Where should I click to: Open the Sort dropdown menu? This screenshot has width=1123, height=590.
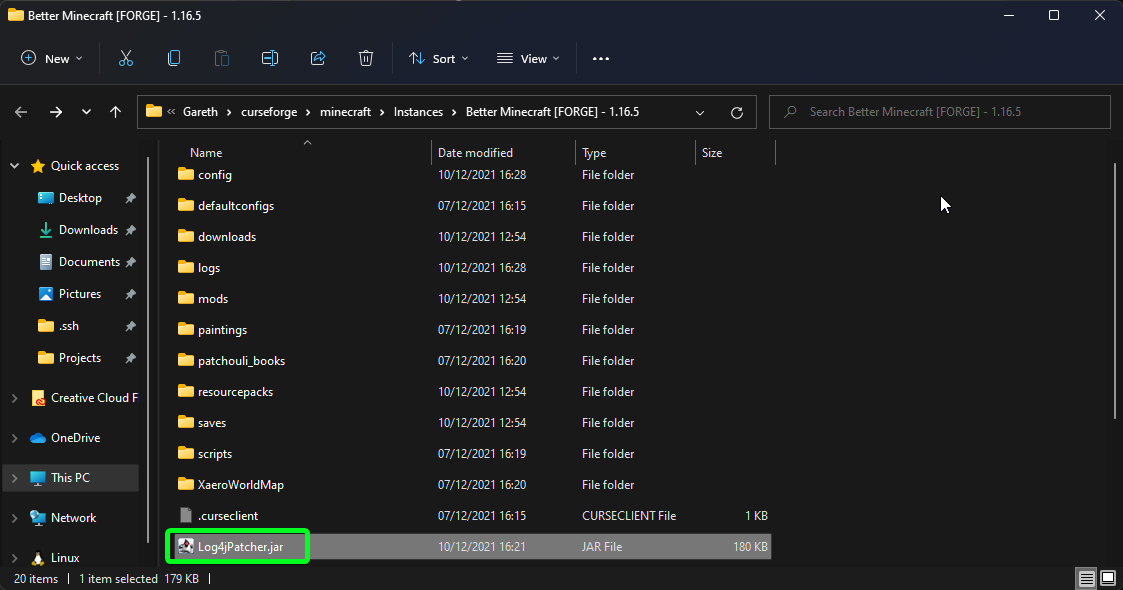tap(438, 59)
